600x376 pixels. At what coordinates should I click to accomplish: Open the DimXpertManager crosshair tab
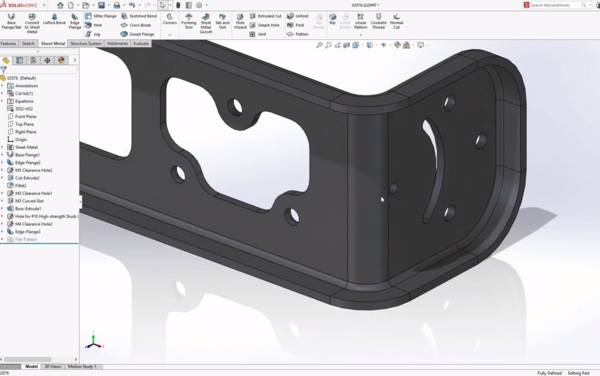47,60
